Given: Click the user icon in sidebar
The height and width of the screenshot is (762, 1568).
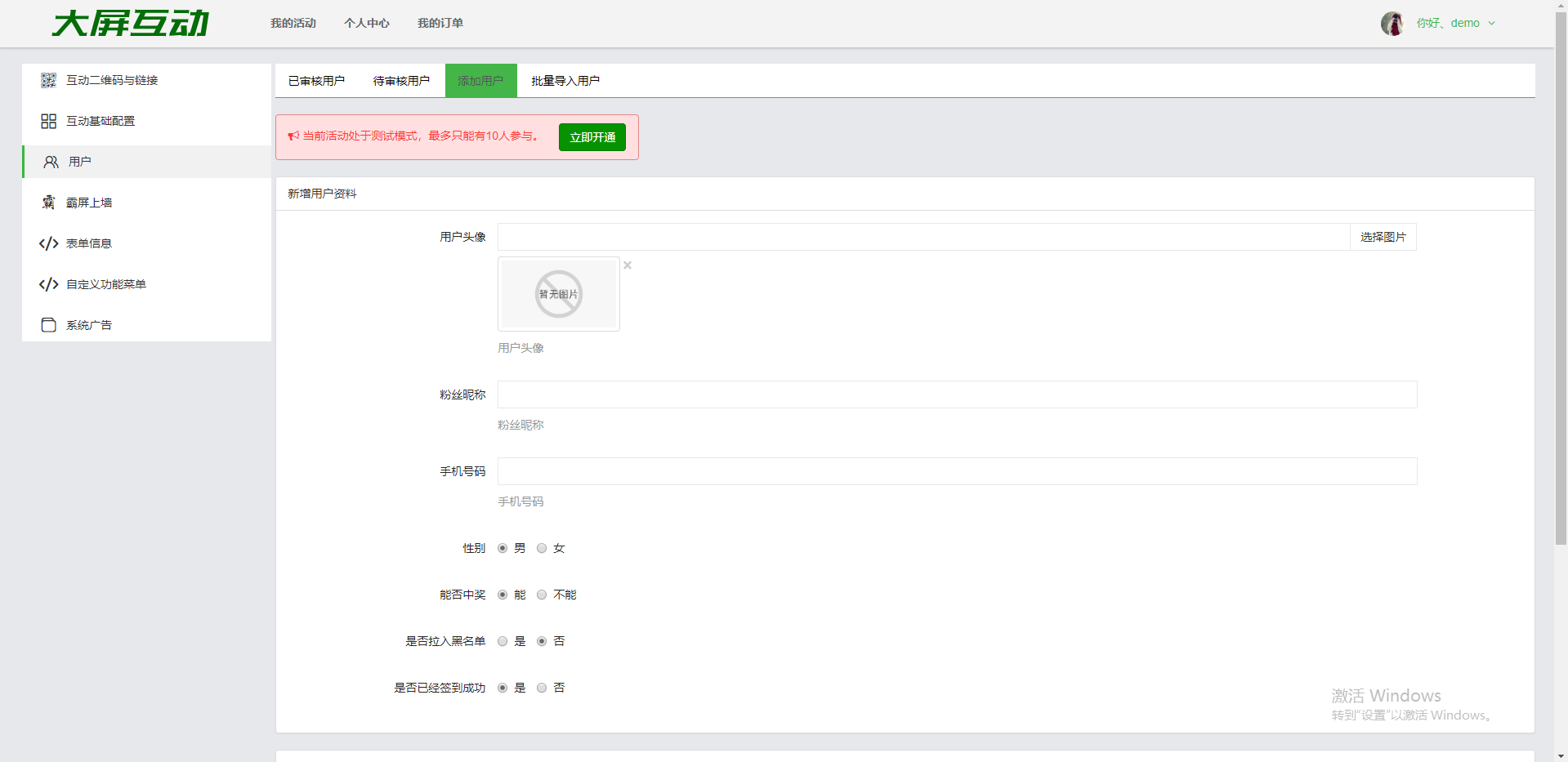Looking at the screenshot, I should (x=51, y=162).
